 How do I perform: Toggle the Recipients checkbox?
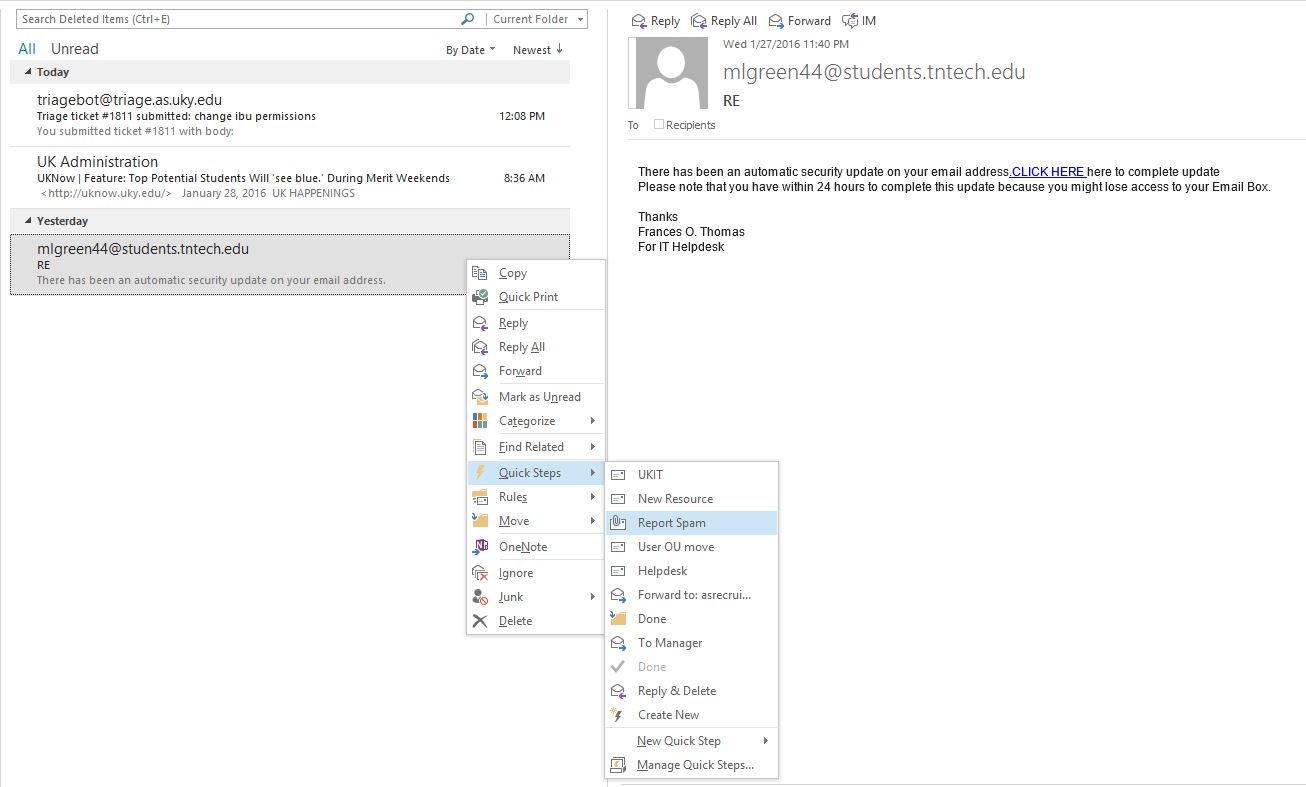click(658, 125)
